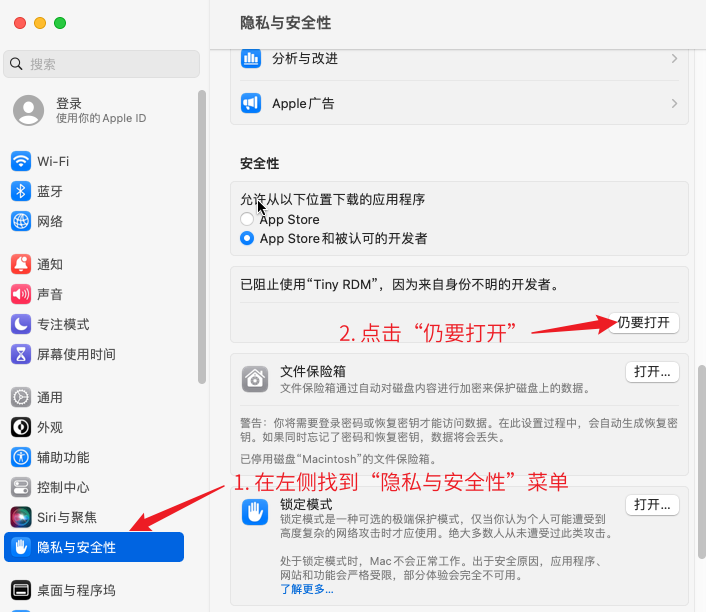706x612 pixels.
Task: Click 打开 button for 锁定模式
Action: point(652,505)
